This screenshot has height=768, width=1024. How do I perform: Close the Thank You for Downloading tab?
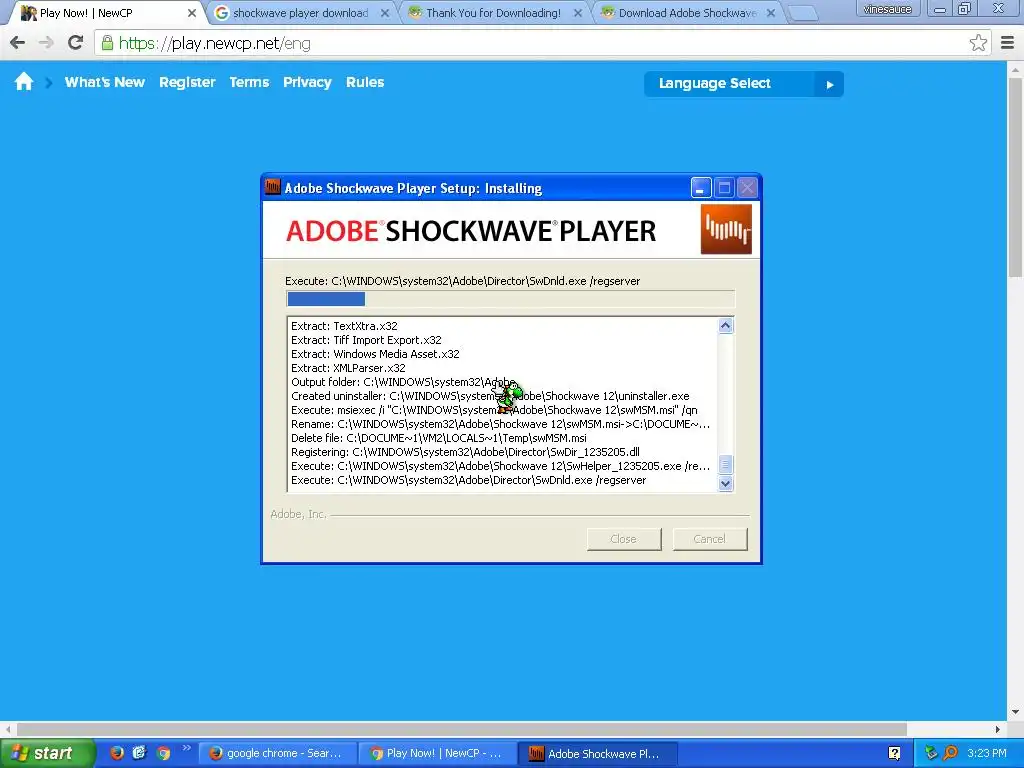tap(578, 13)
